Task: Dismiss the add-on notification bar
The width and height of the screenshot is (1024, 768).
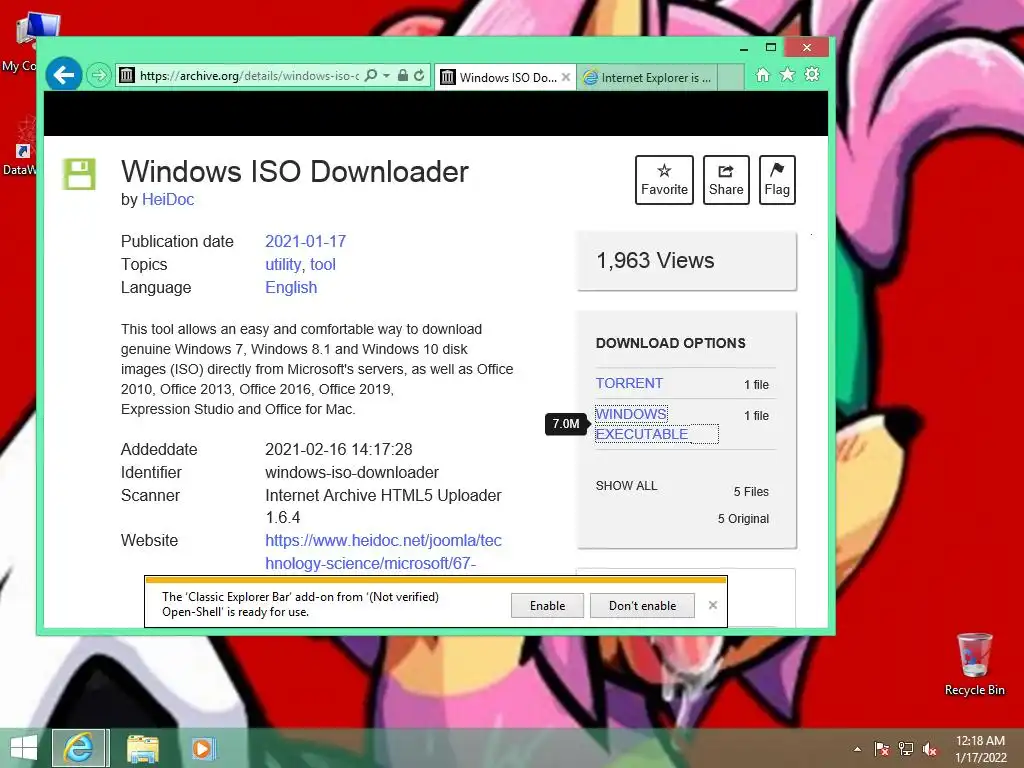Action: [x=712, y=605]
